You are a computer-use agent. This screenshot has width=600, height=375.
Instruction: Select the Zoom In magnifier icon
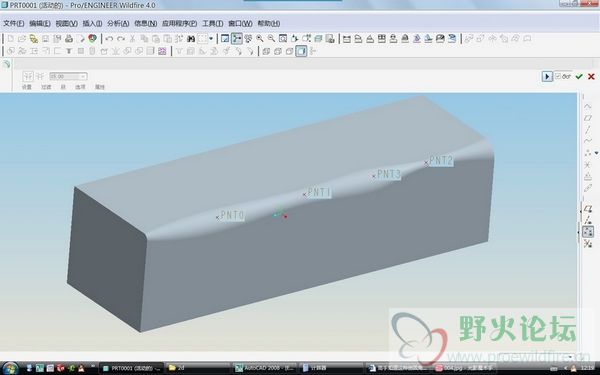[x=260, y=38]
